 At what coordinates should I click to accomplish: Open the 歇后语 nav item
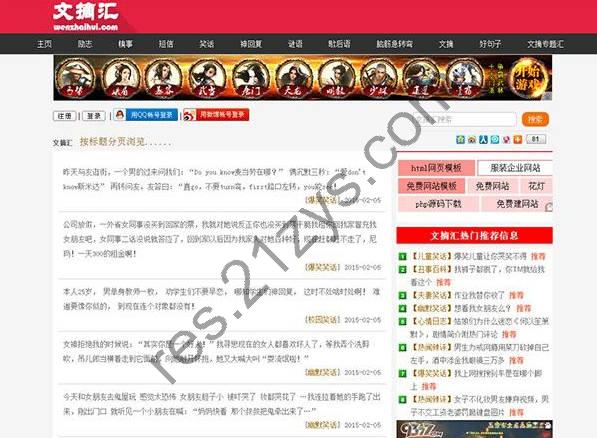[x=339, y=44]
